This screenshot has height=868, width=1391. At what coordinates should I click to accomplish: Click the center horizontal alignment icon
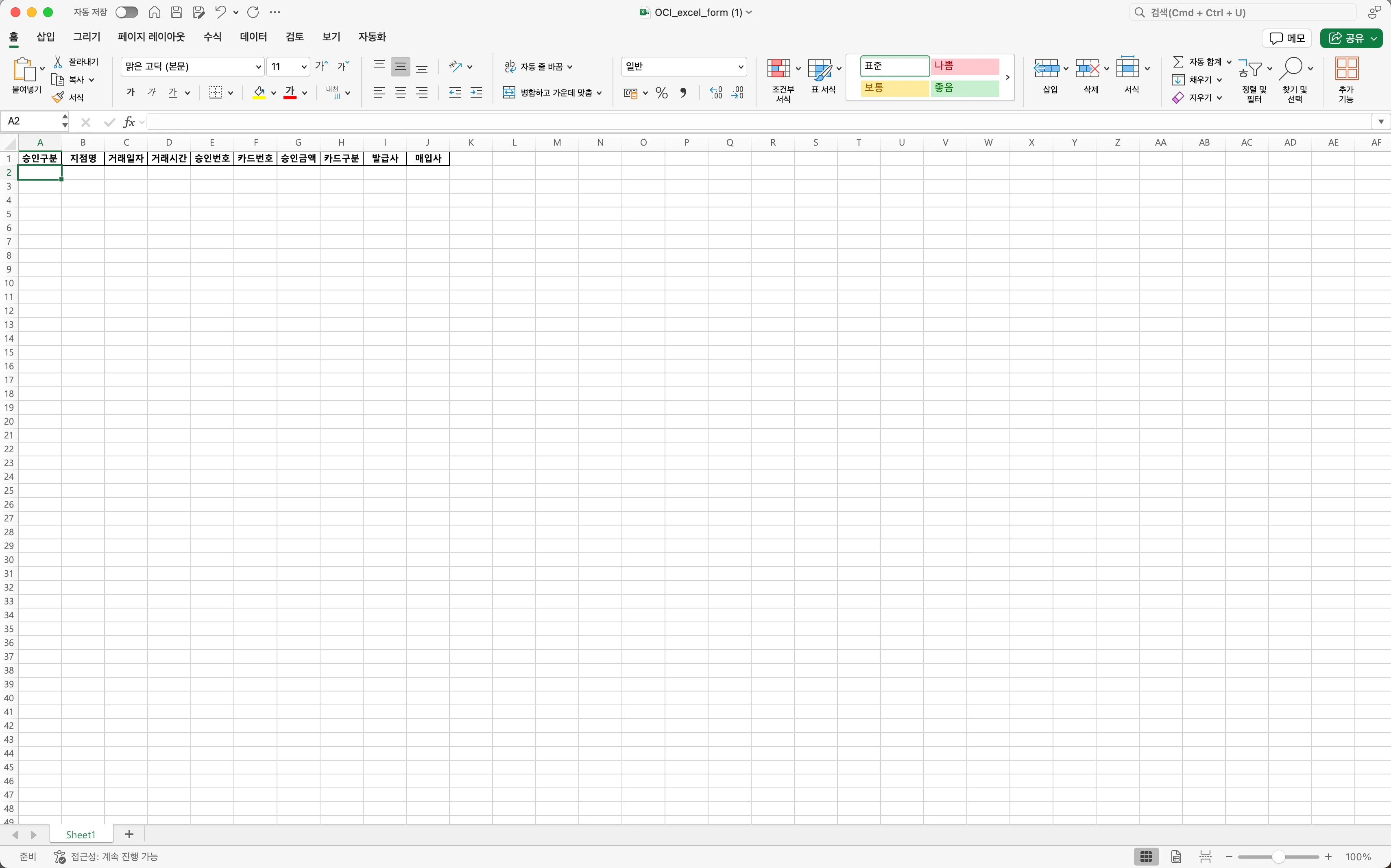[x=400, y=92]
